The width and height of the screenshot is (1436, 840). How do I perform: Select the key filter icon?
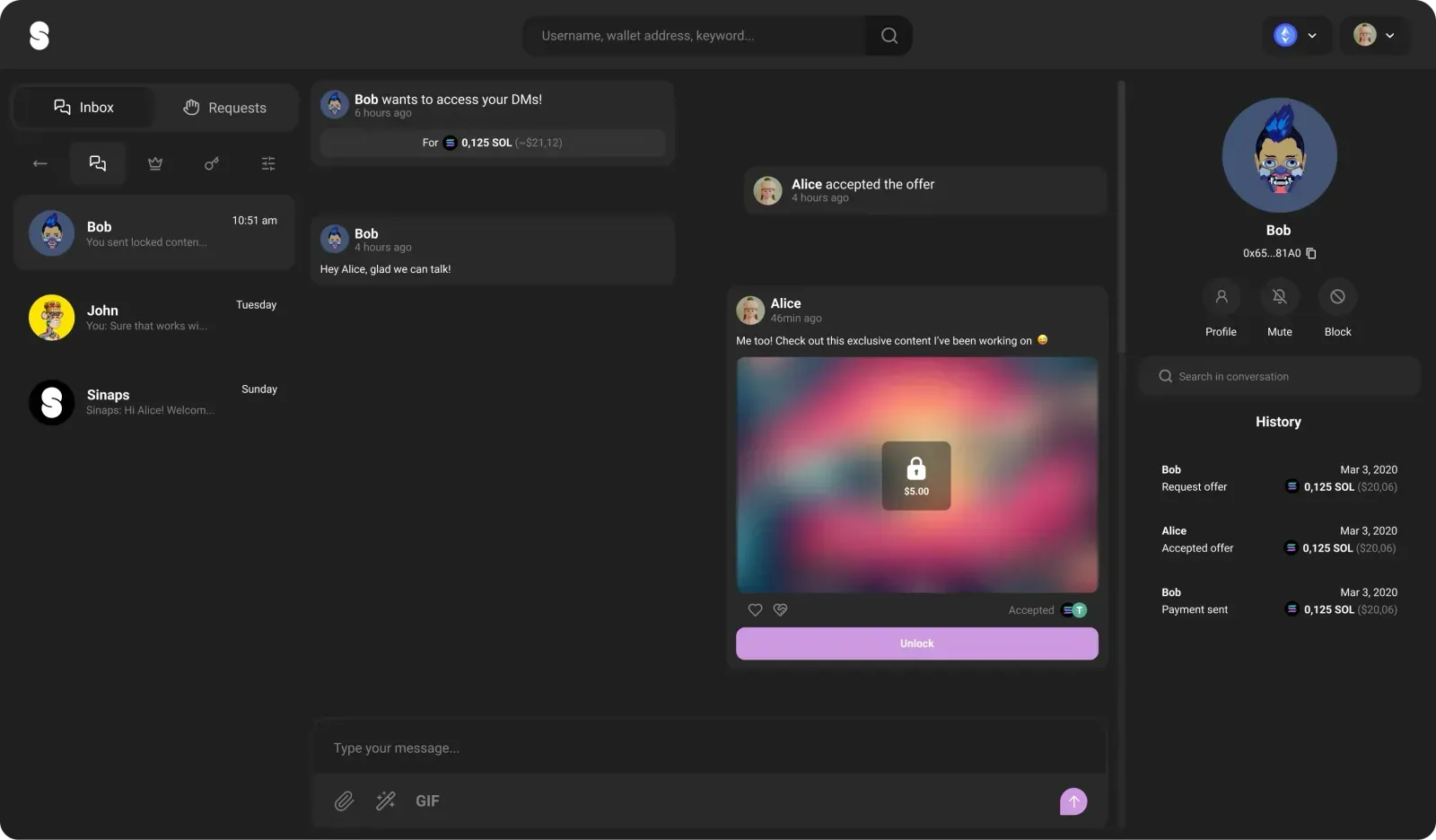(x=211, y=163)
